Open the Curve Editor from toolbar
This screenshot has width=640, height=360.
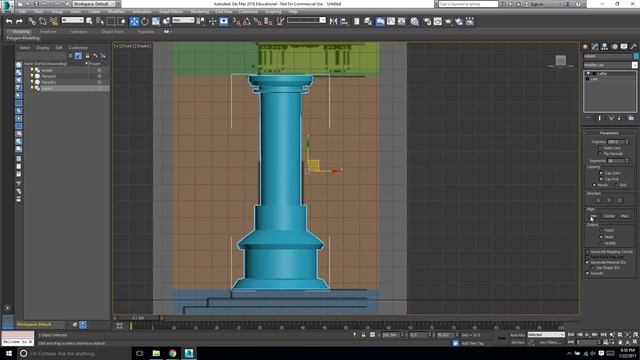(x=391, y=21)
